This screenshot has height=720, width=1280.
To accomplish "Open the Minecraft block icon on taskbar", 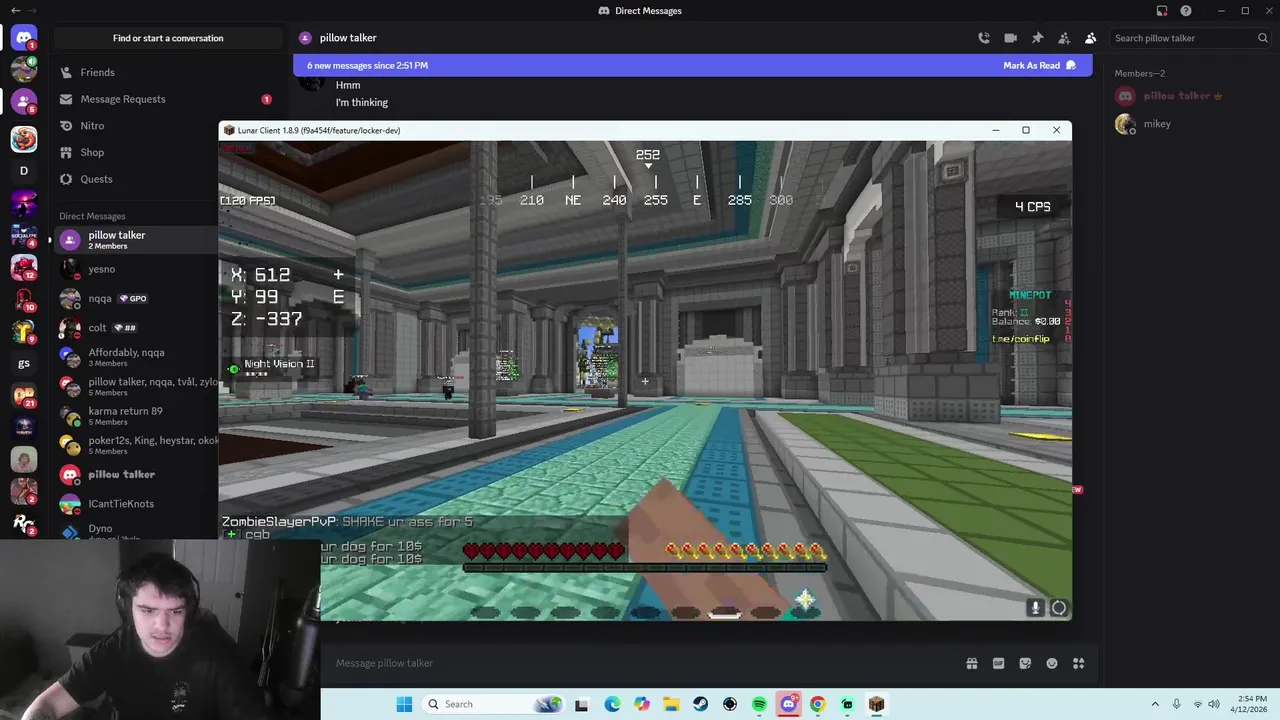I will (x=876, y=704).
